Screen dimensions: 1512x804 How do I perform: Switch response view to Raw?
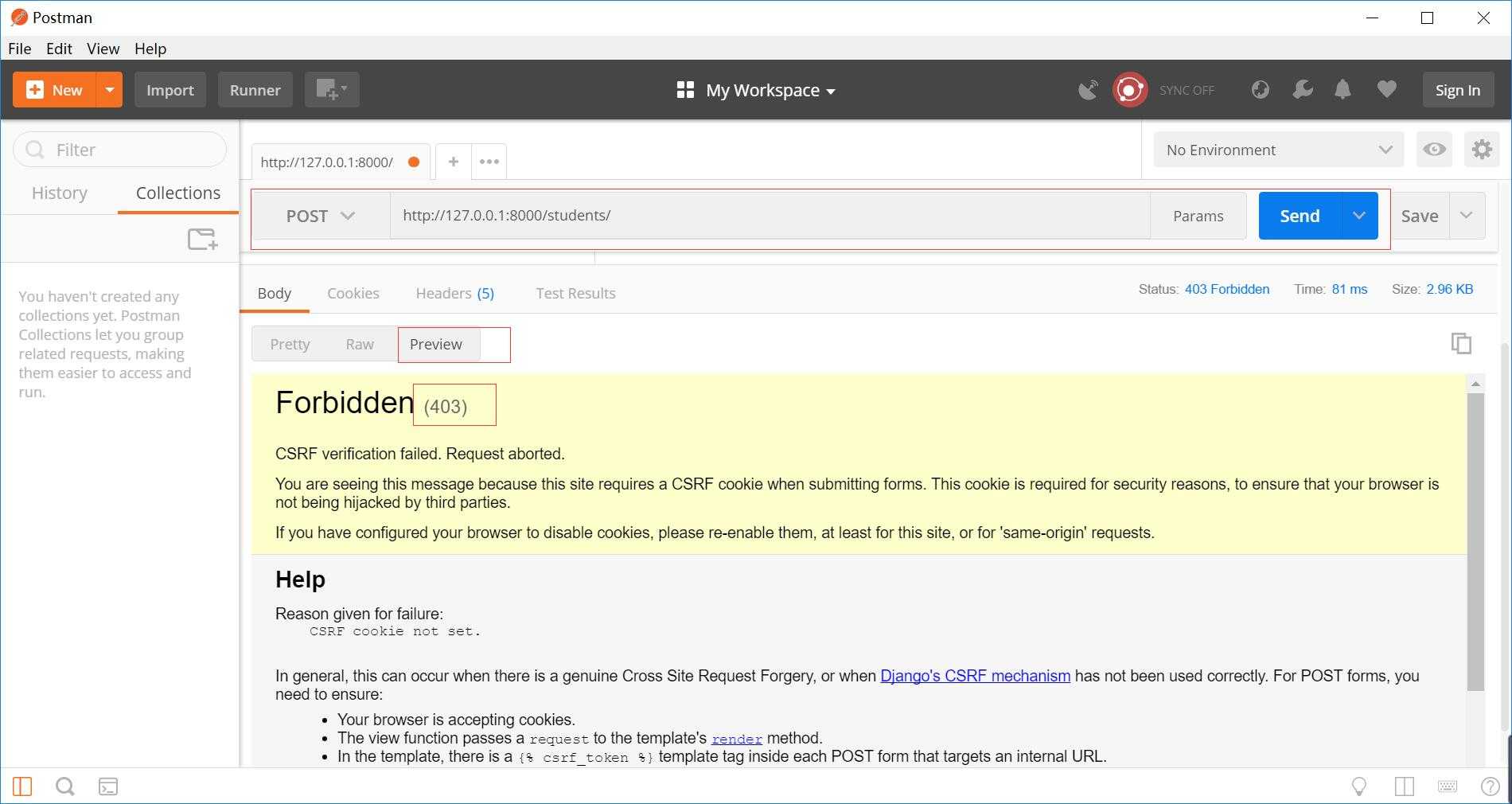point(360,344)
